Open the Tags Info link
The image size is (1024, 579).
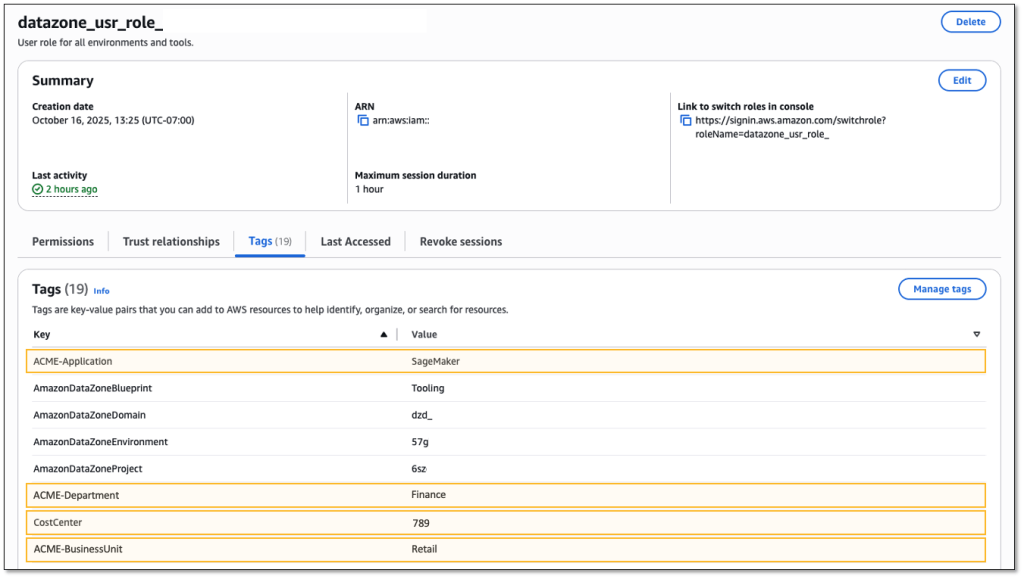click(101, 291)
